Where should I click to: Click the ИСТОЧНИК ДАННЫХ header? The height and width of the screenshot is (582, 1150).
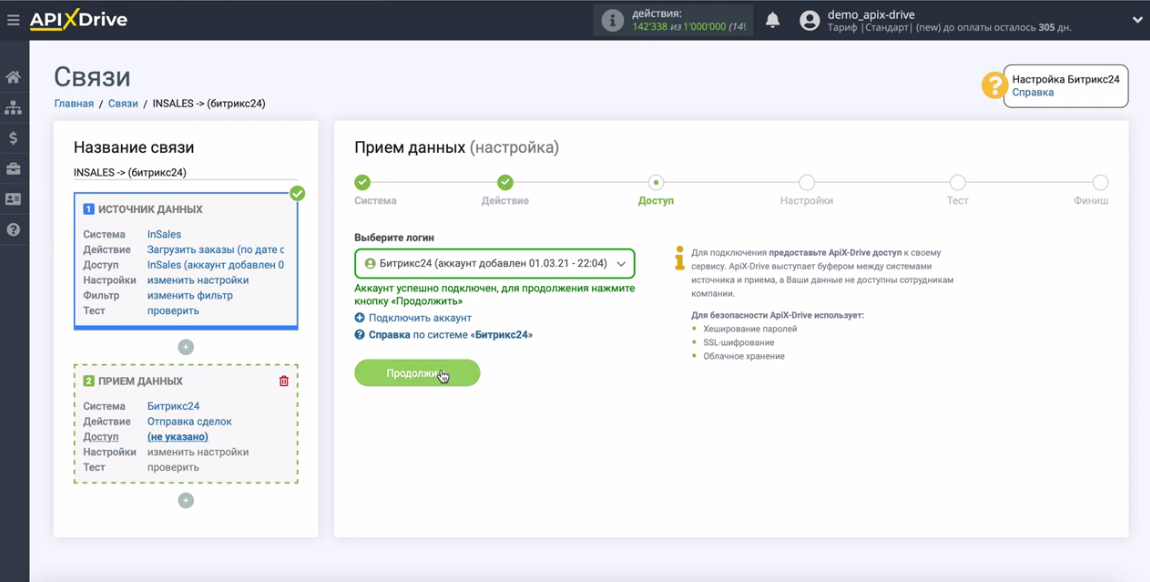tap(150, 210)
